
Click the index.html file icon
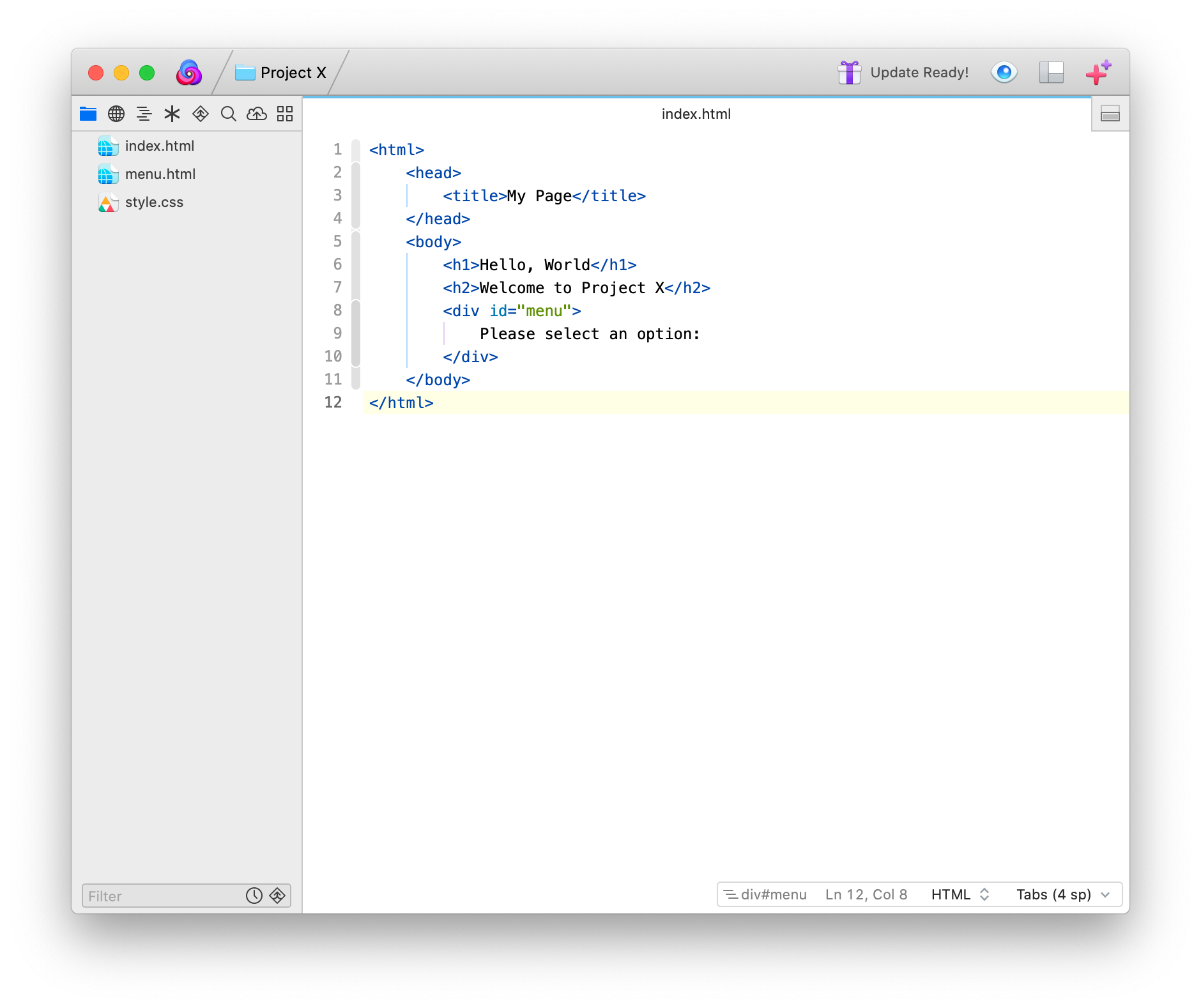pos(108,146)
